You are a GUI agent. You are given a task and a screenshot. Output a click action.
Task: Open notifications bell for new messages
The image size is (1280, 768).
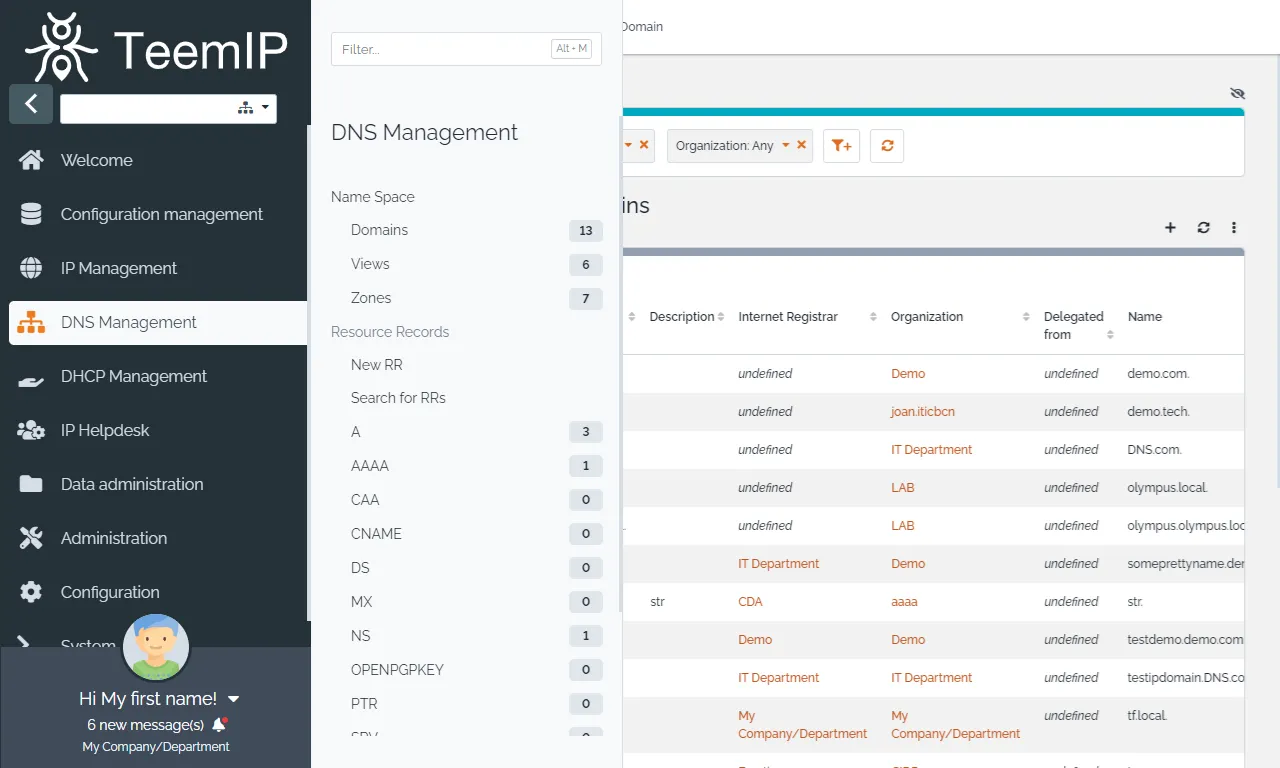[219, 724]
